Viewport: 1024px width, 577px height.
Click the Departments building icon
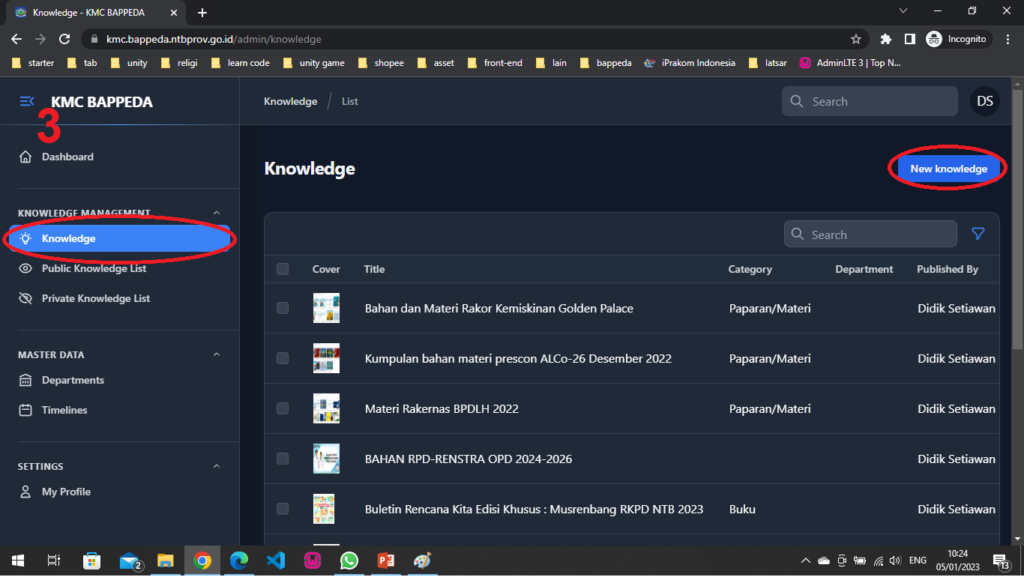(x=26, y=380)
